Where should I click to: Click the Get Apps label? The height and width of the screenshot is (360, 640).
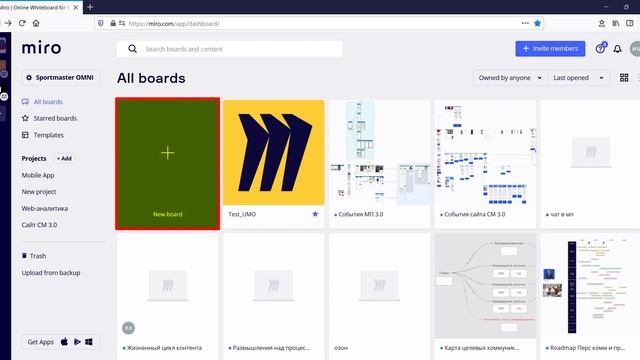pyautogui.click(x=40, y=342)
